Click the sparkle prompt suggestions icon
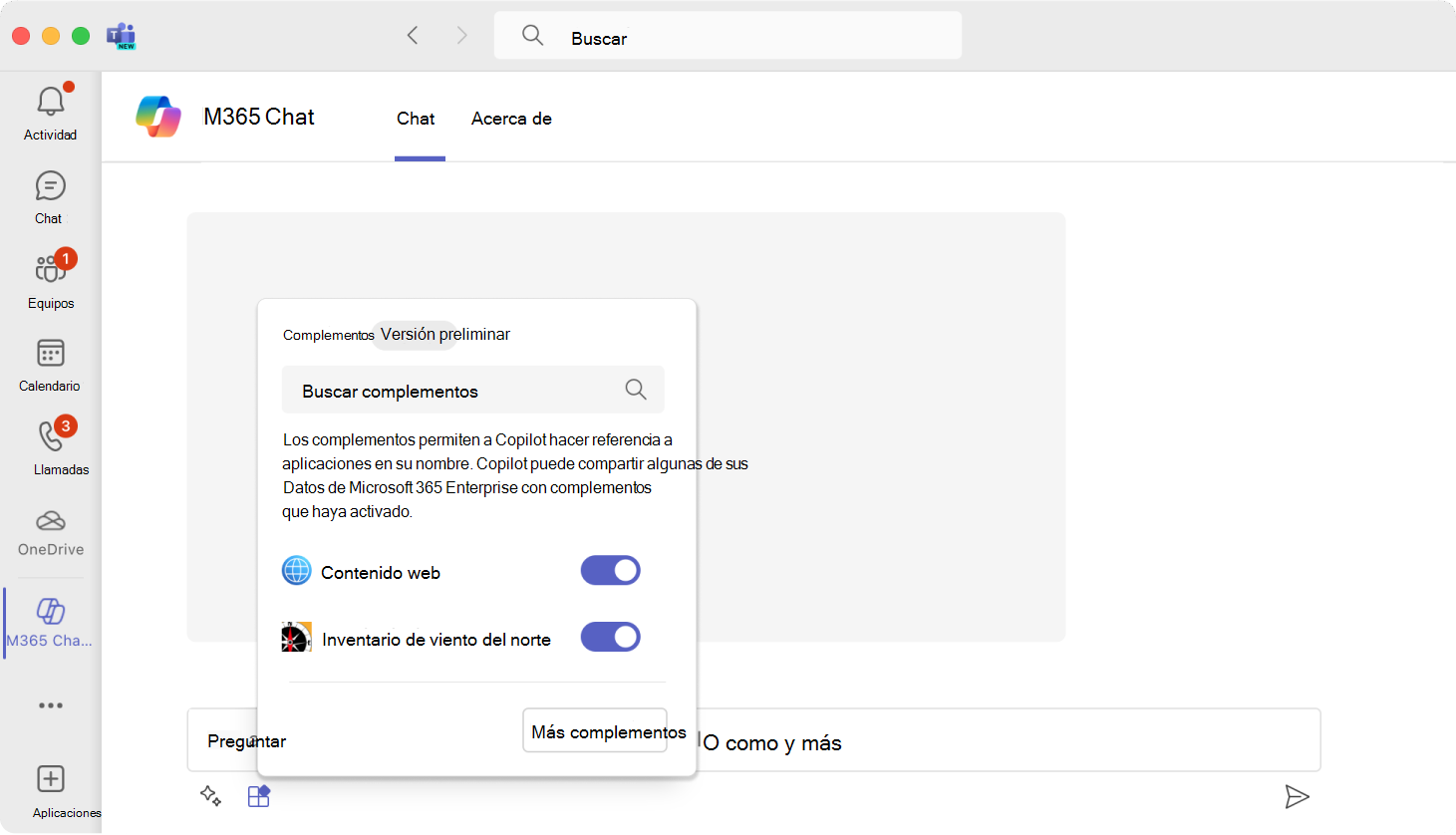The image size is (1456, 835). click(210, 796)
